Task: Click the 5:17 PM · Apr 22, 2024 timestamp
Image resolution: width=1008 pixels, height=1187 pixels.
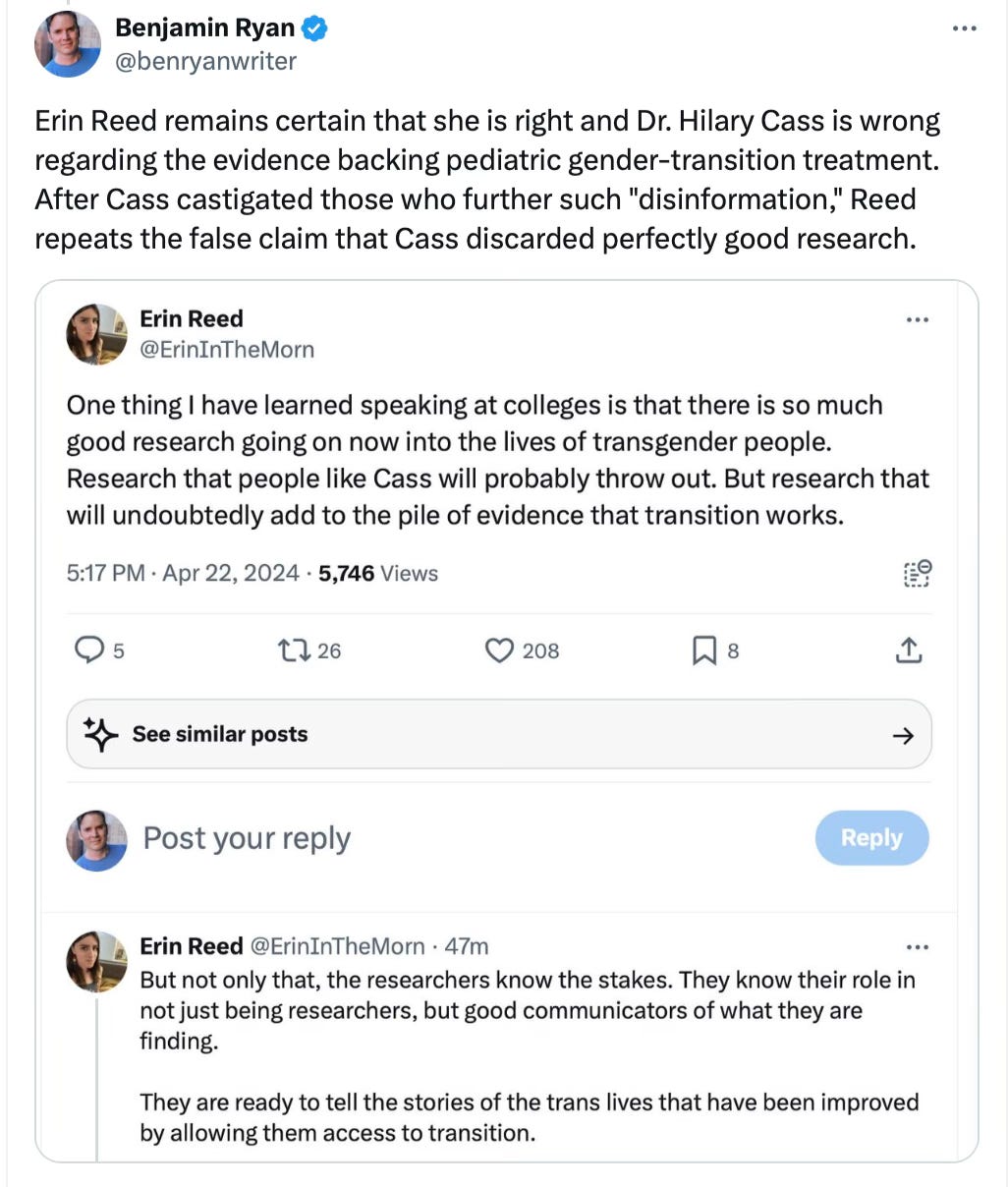Action: (x=182, y=573)
